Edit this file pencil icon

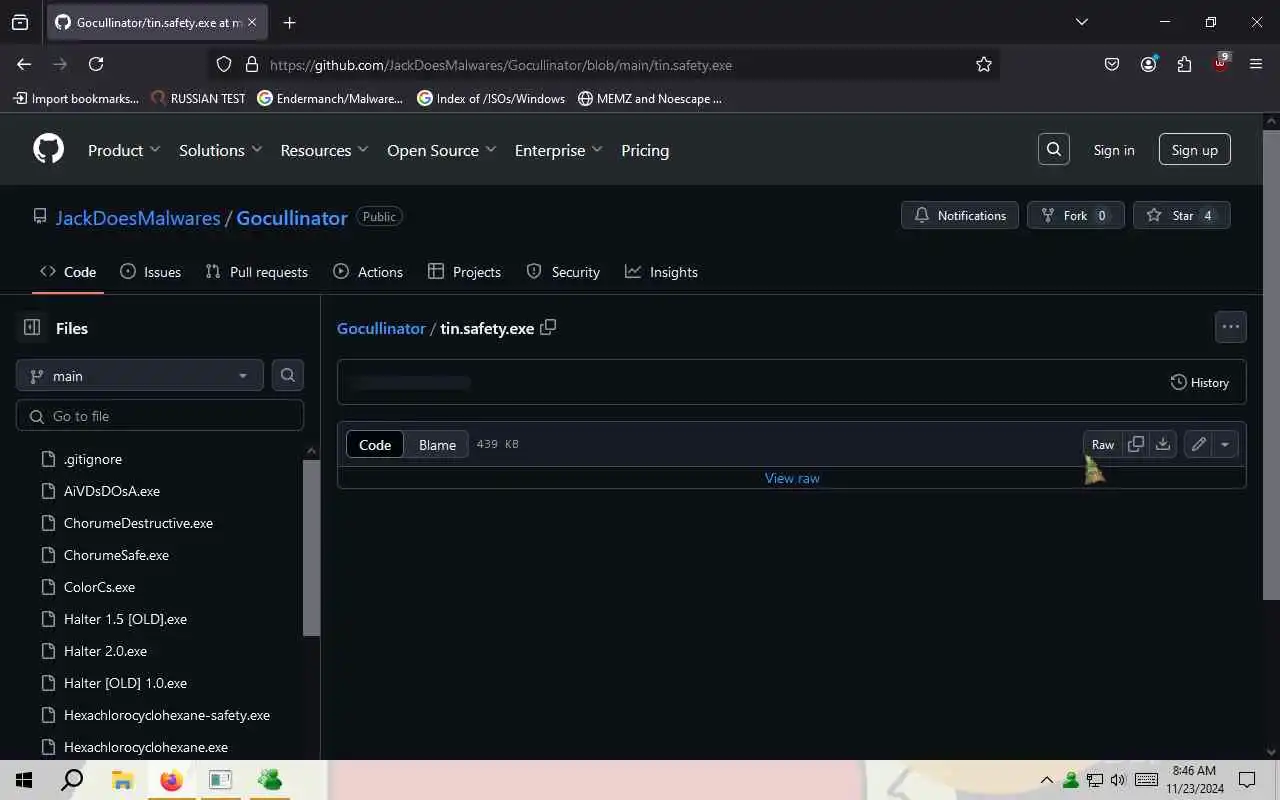coord(1198,445)
